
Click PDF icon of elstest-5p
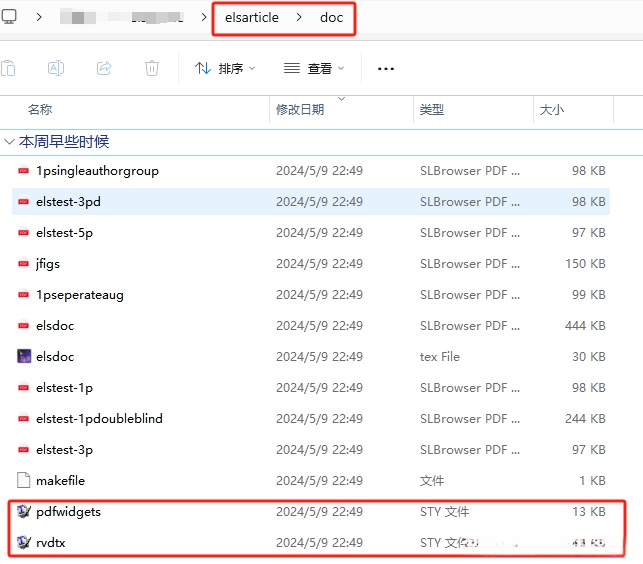(x=23, y=233)
